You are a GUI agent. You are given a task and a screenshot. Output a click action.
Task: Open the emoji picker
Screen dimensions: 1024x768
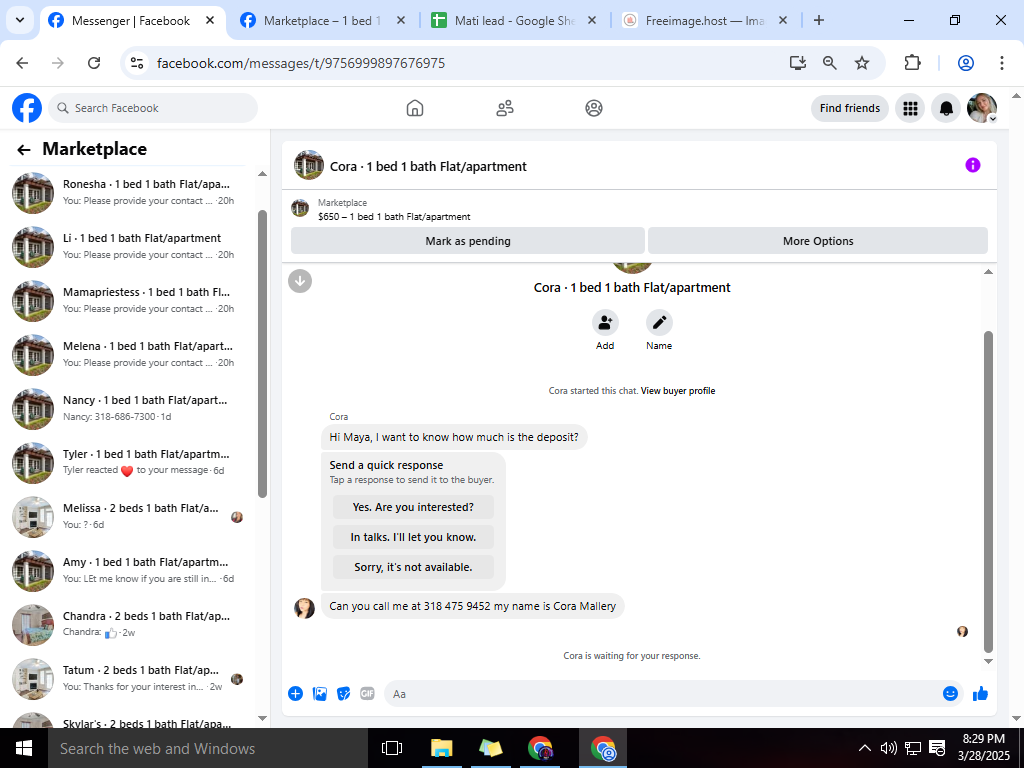(x=950, y=694)
